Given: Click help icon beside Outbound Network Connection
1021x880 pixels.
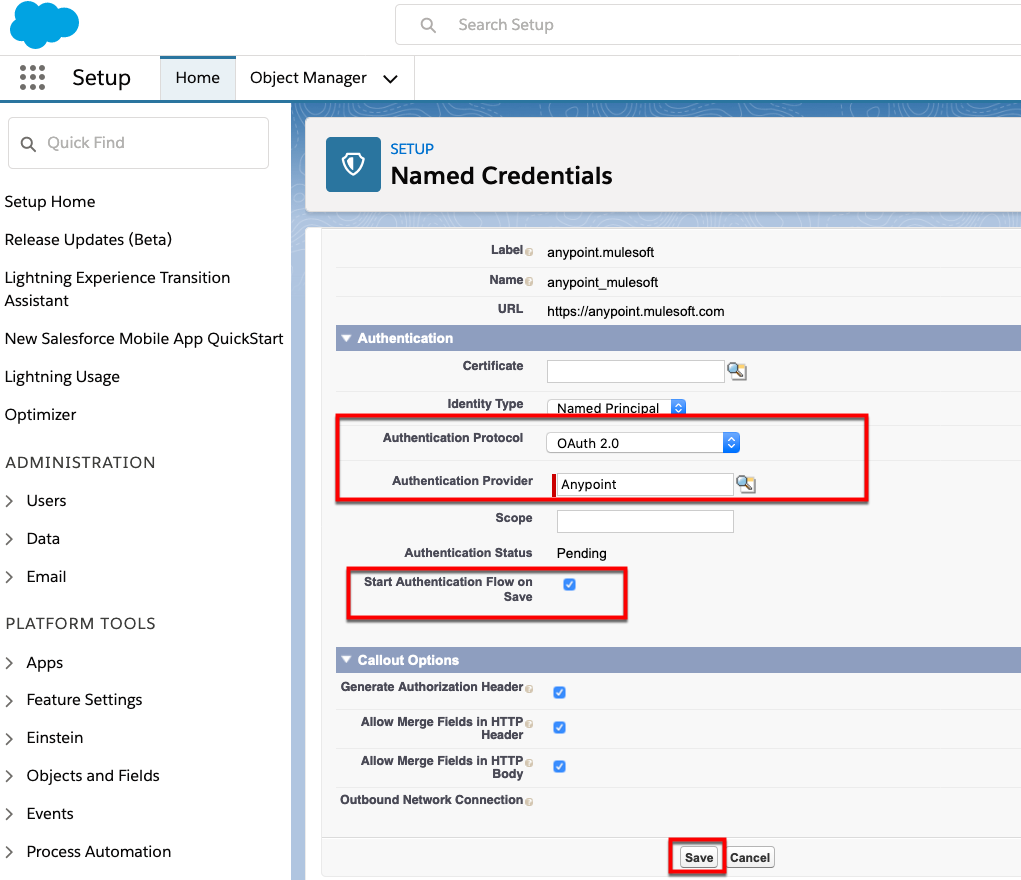Looking at the screenshot, I should coord(529,801).
